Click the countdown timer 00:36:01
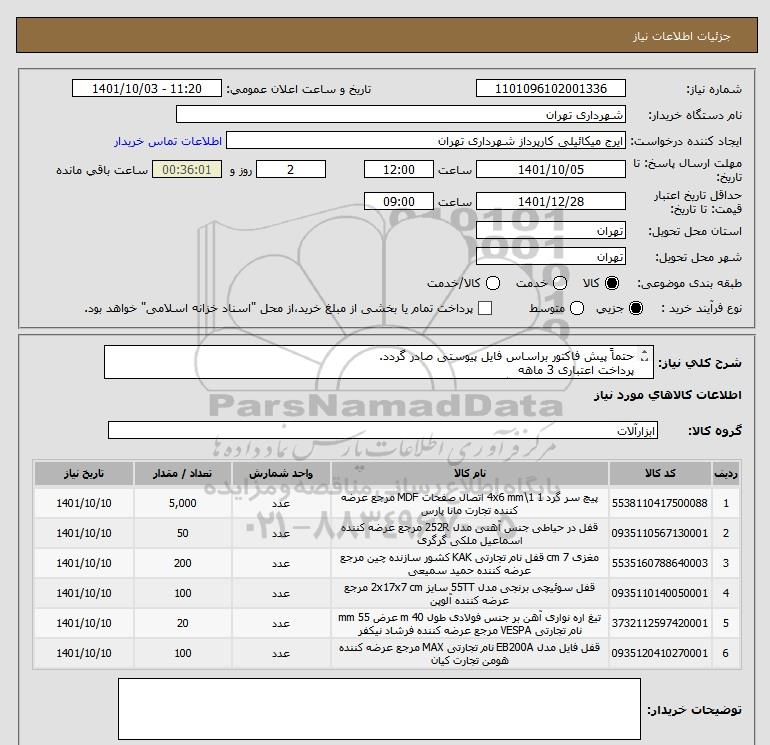 pyautogui.click(x=187, y=169)
